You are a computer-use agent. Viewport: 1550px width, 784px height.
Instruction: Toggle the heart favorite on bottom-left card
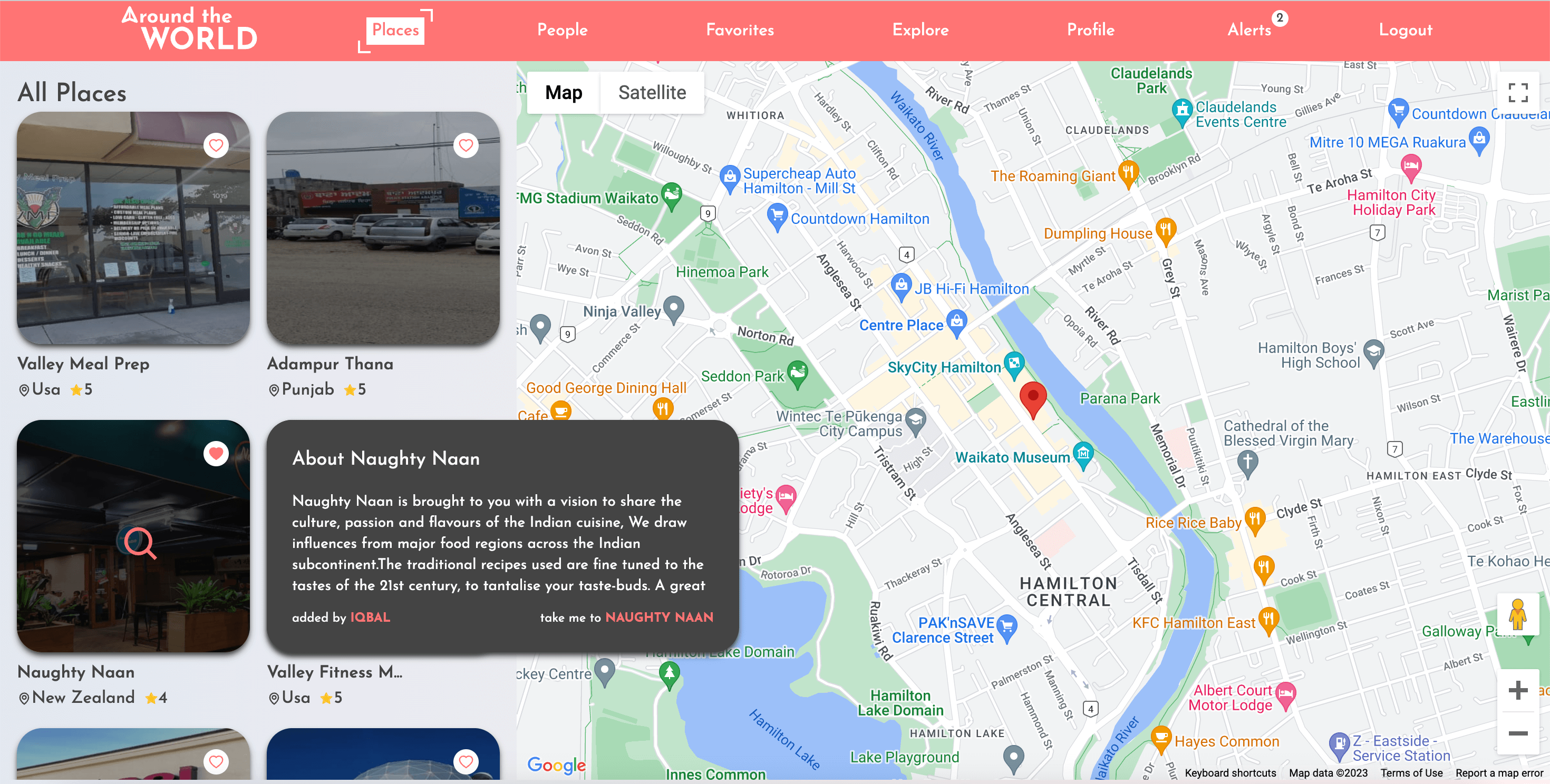[x=216, y=762]
